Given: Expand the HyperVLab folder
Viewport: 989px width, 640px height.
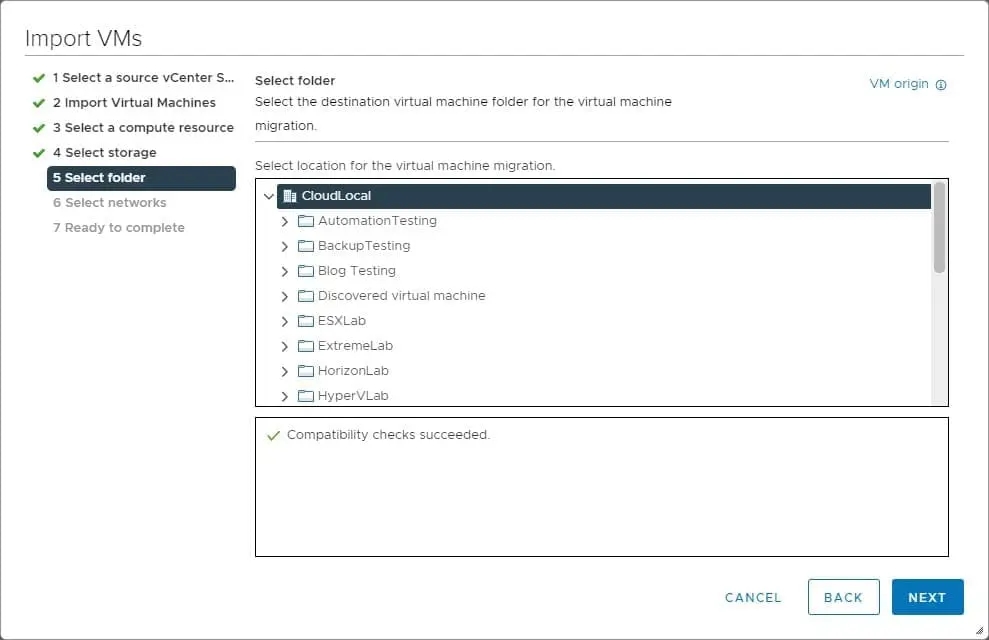Looking at the screenshot, I should pyautogui.click(x=285, y=396).
